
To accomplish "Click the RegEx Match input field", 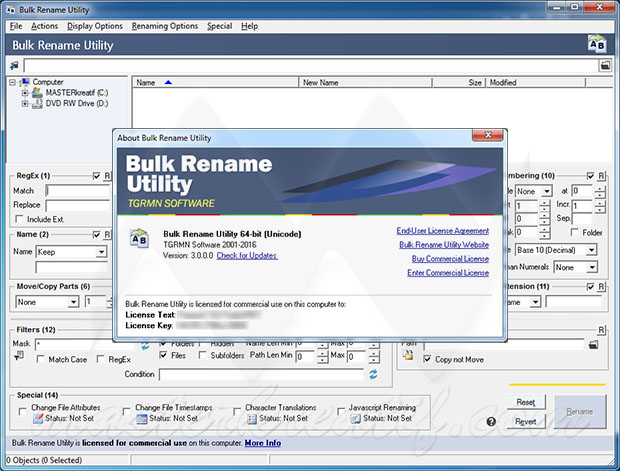I will pyautogui.click(x=78, y=191).
